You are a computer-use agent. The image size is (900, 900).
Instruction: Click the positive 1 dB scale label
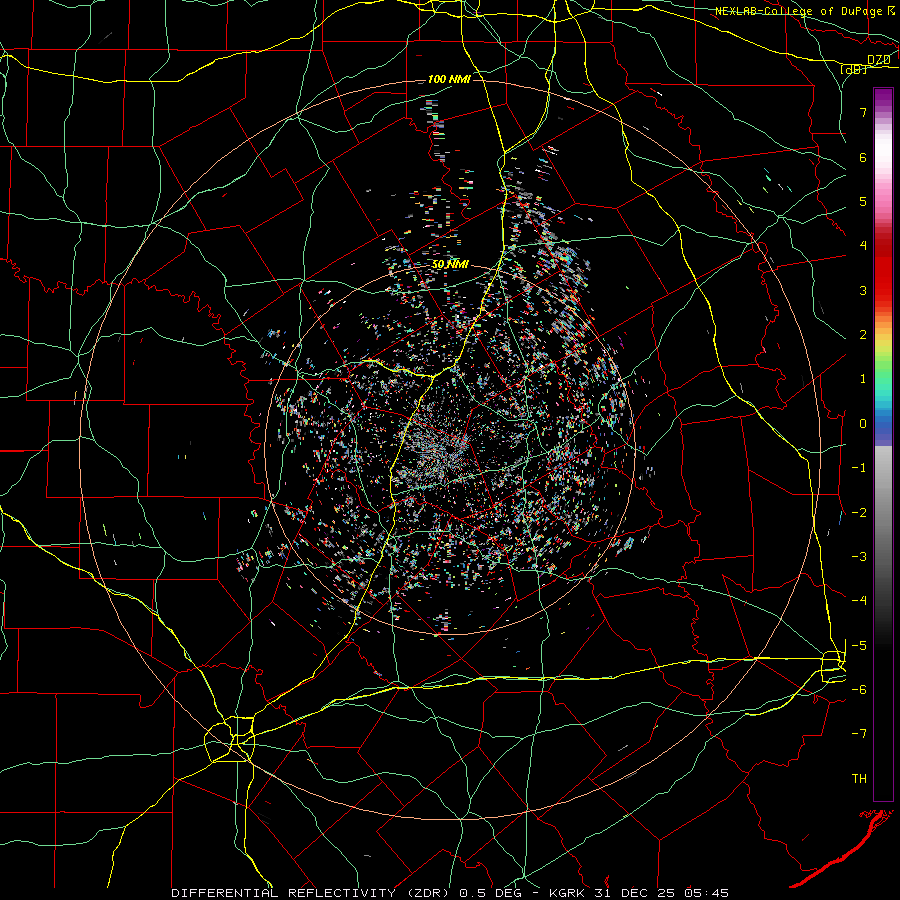[863, 379]
